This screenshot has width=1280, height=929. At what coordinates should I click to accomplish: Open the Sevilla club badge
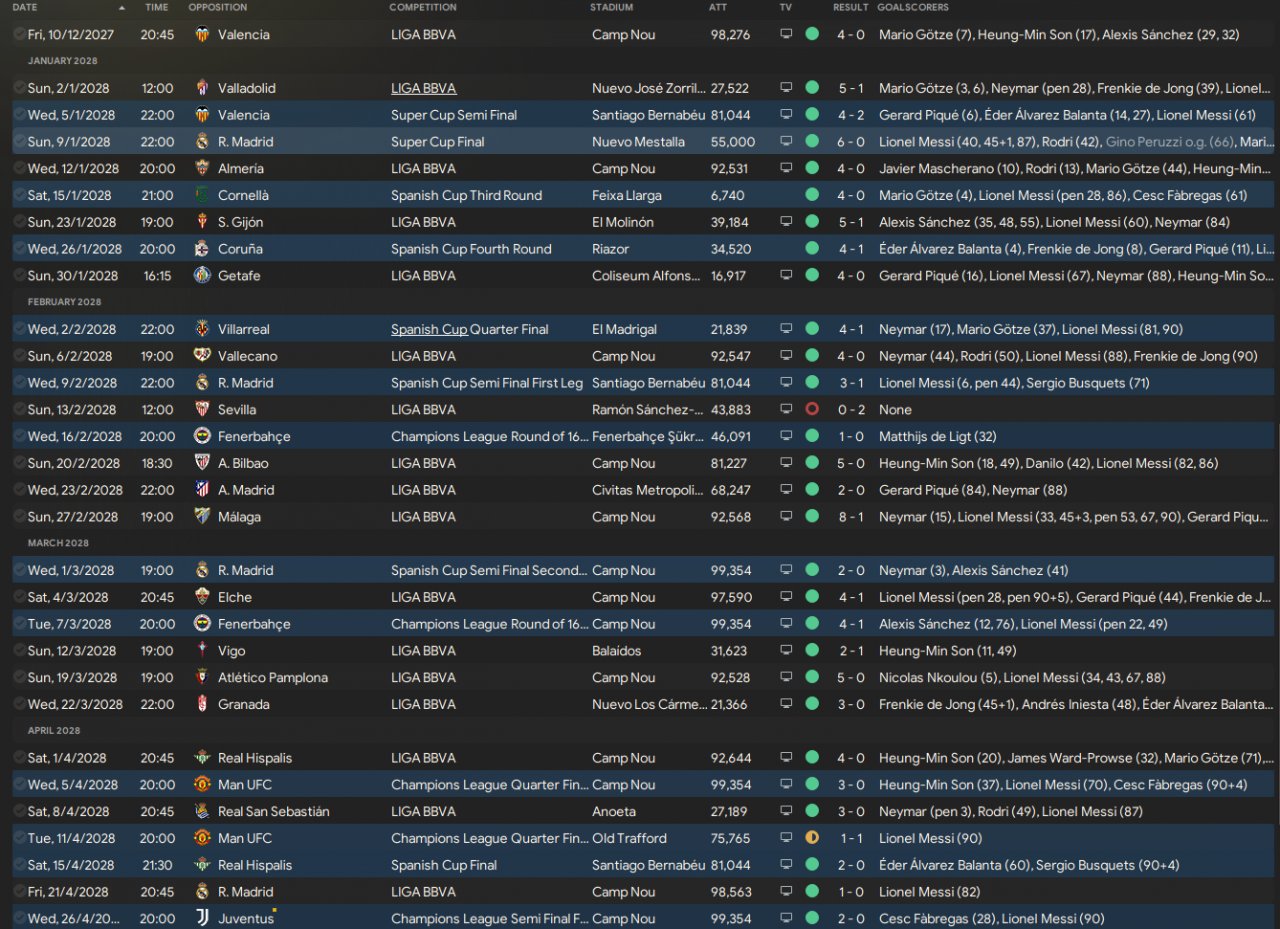click(x=202, y=409)
